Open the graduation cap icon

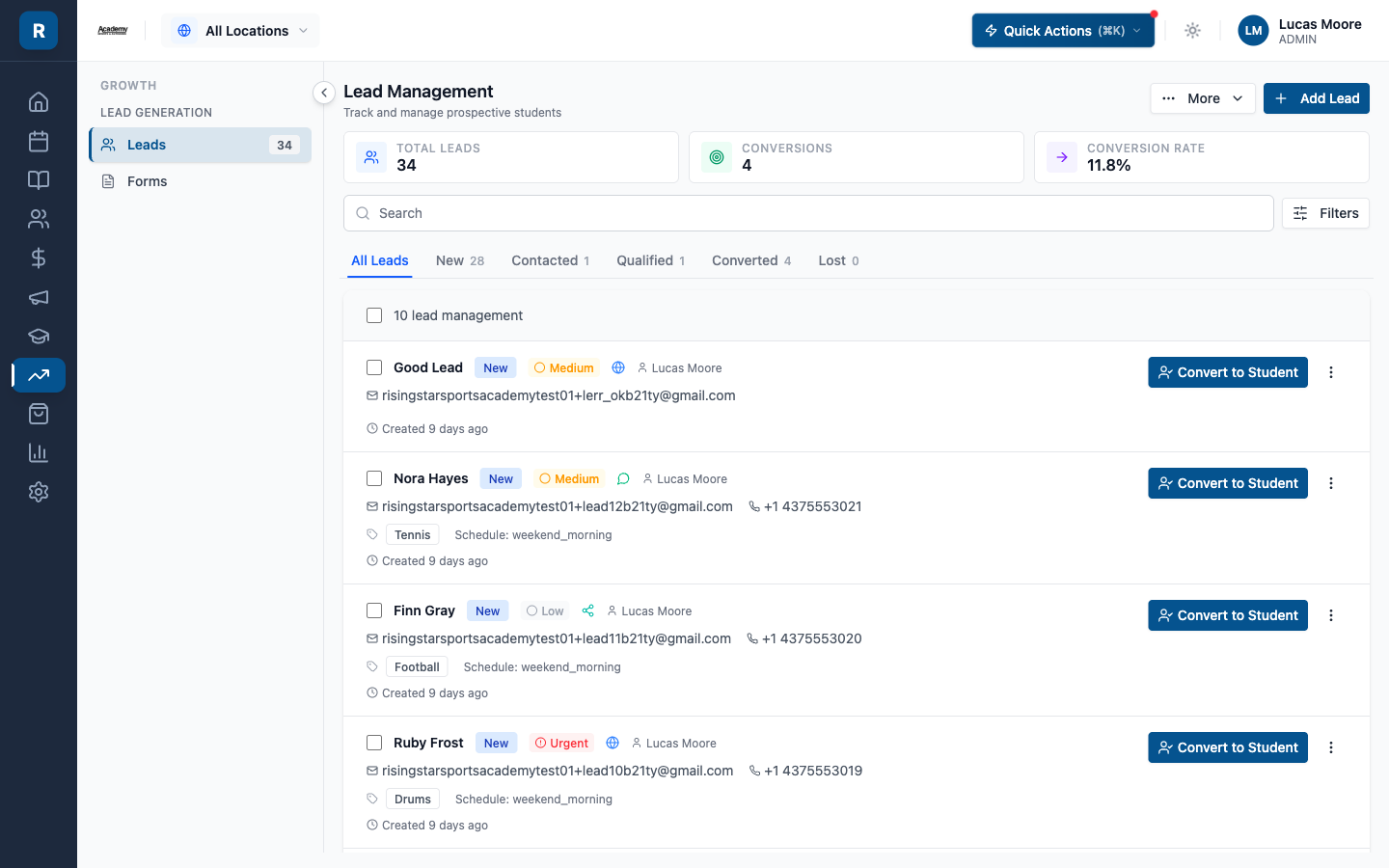[x=39, y=336]
